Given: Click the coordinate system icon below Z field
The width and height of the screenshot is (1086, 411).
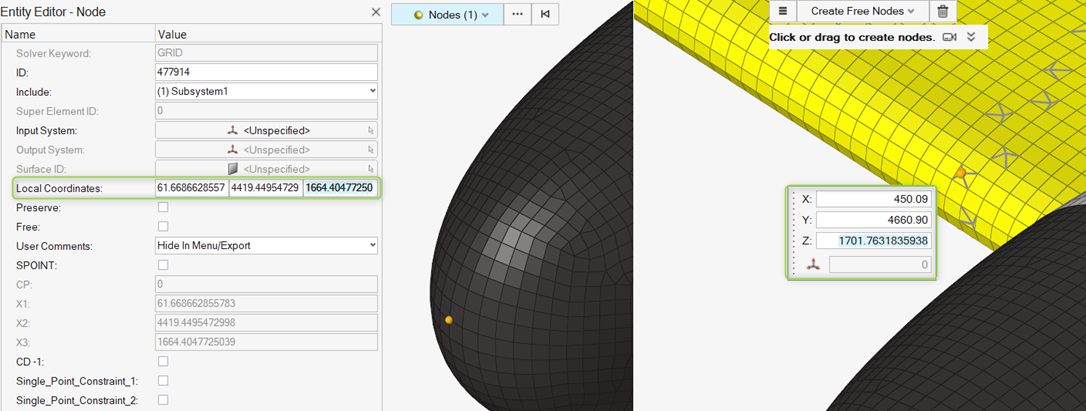Looking at the screenshot, I should (x=813, y=265).
